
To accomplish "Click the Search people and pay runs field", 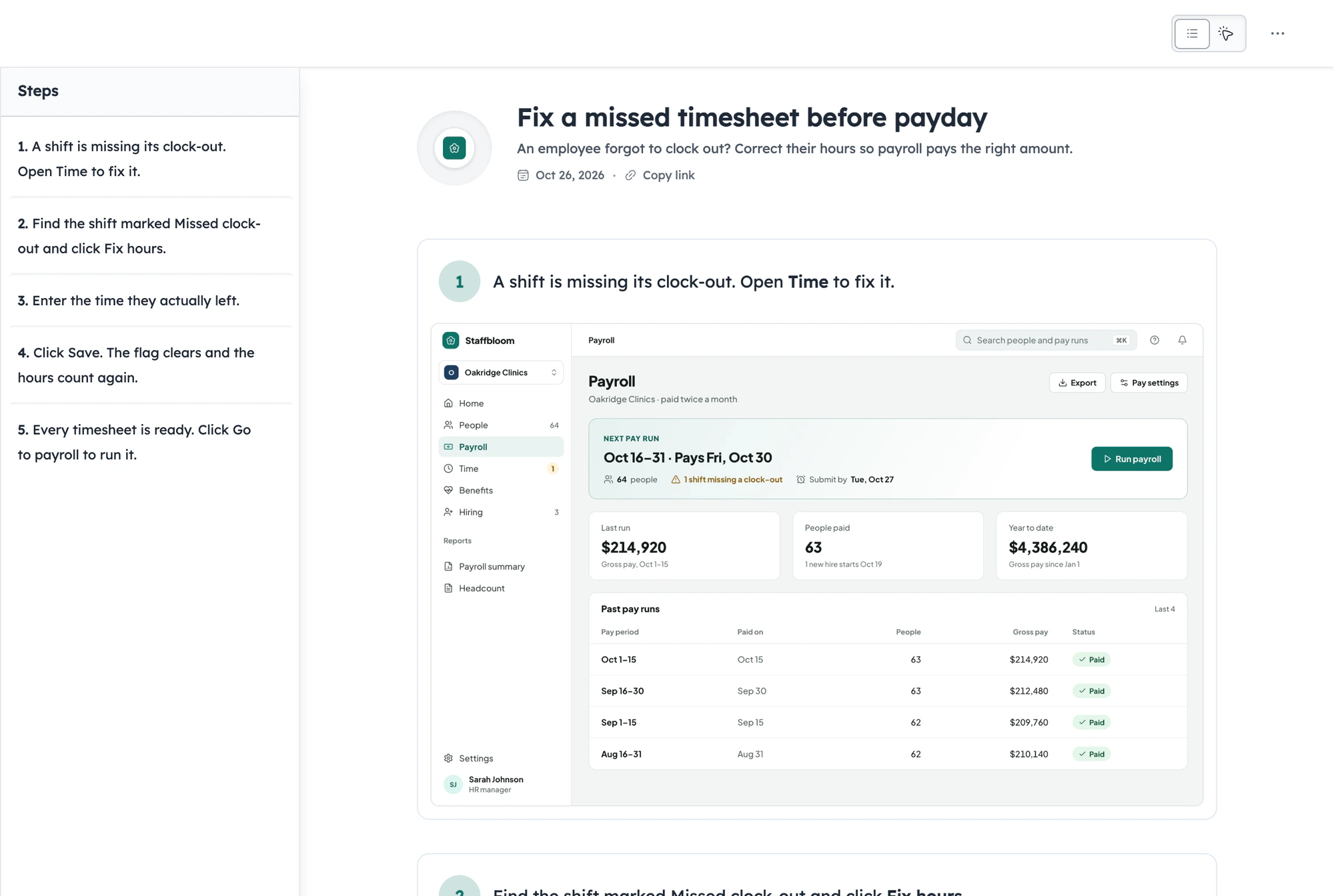I will pyautogui.click(x=1045, y=340).
